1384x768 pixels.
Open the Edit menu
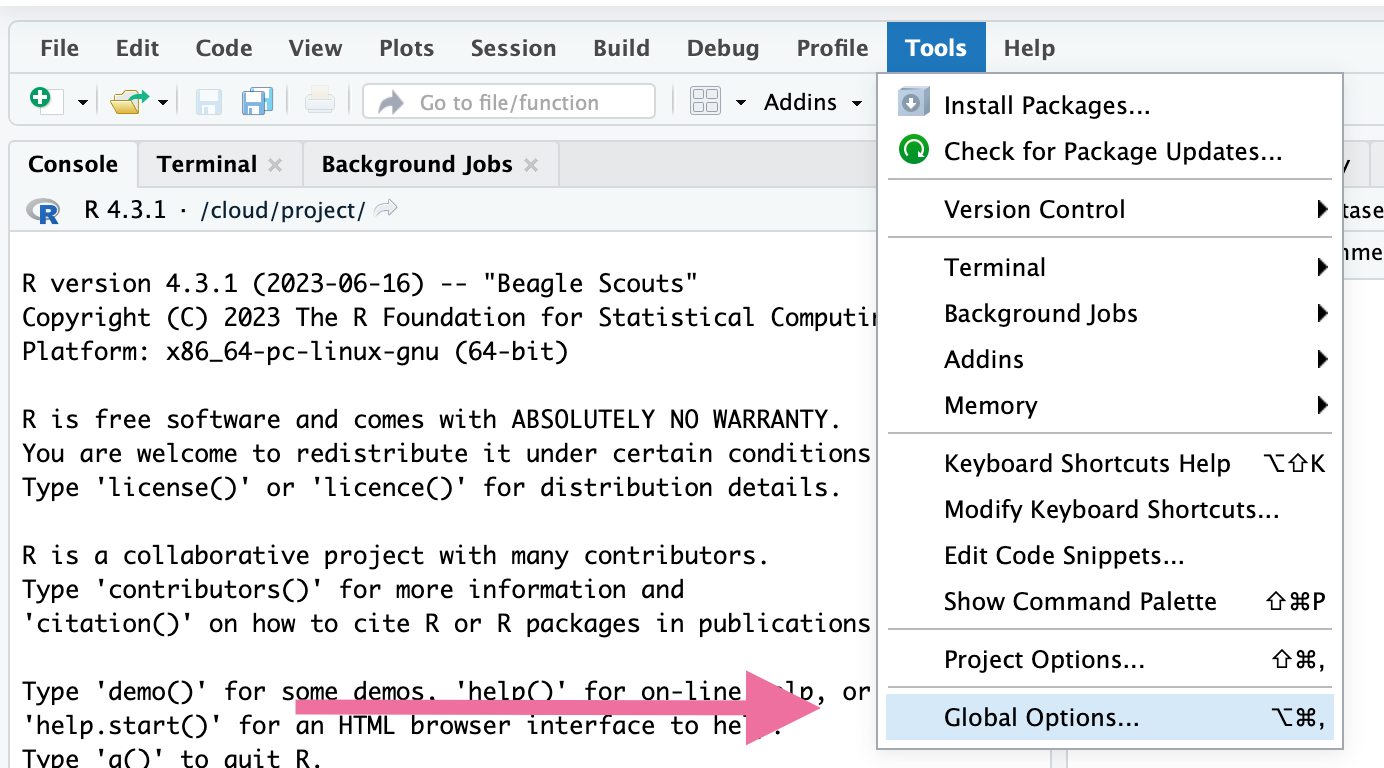coord(137,48)
